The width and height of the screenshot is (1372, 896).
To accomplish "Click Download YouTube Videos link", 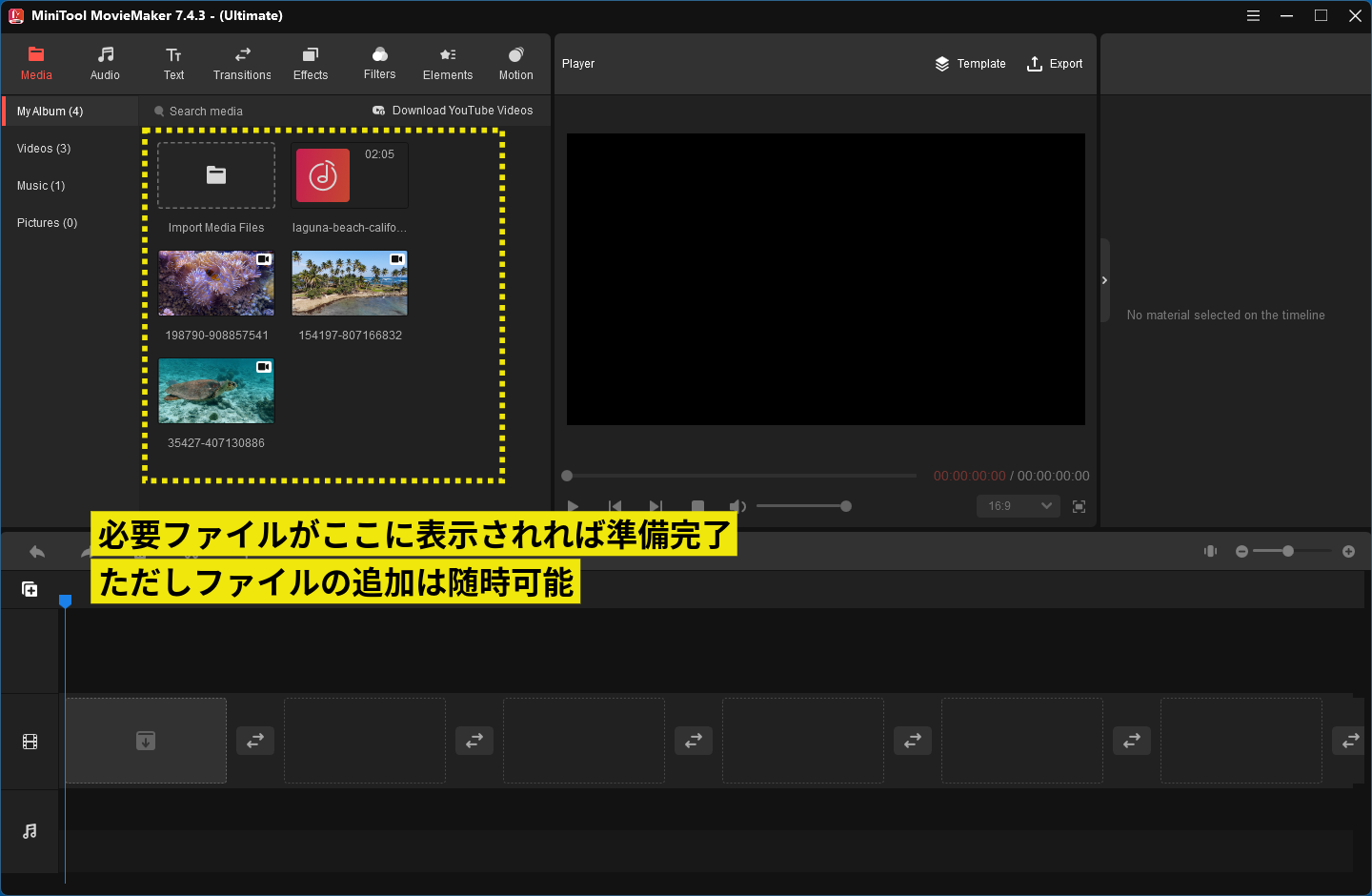I will pyautogui.click(x=453, y=111).
